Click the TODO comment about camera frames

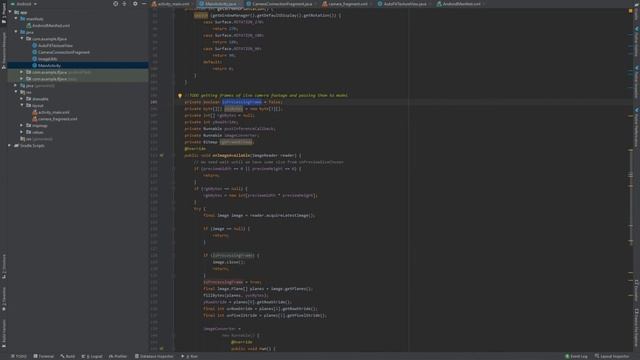pos(266,96)
